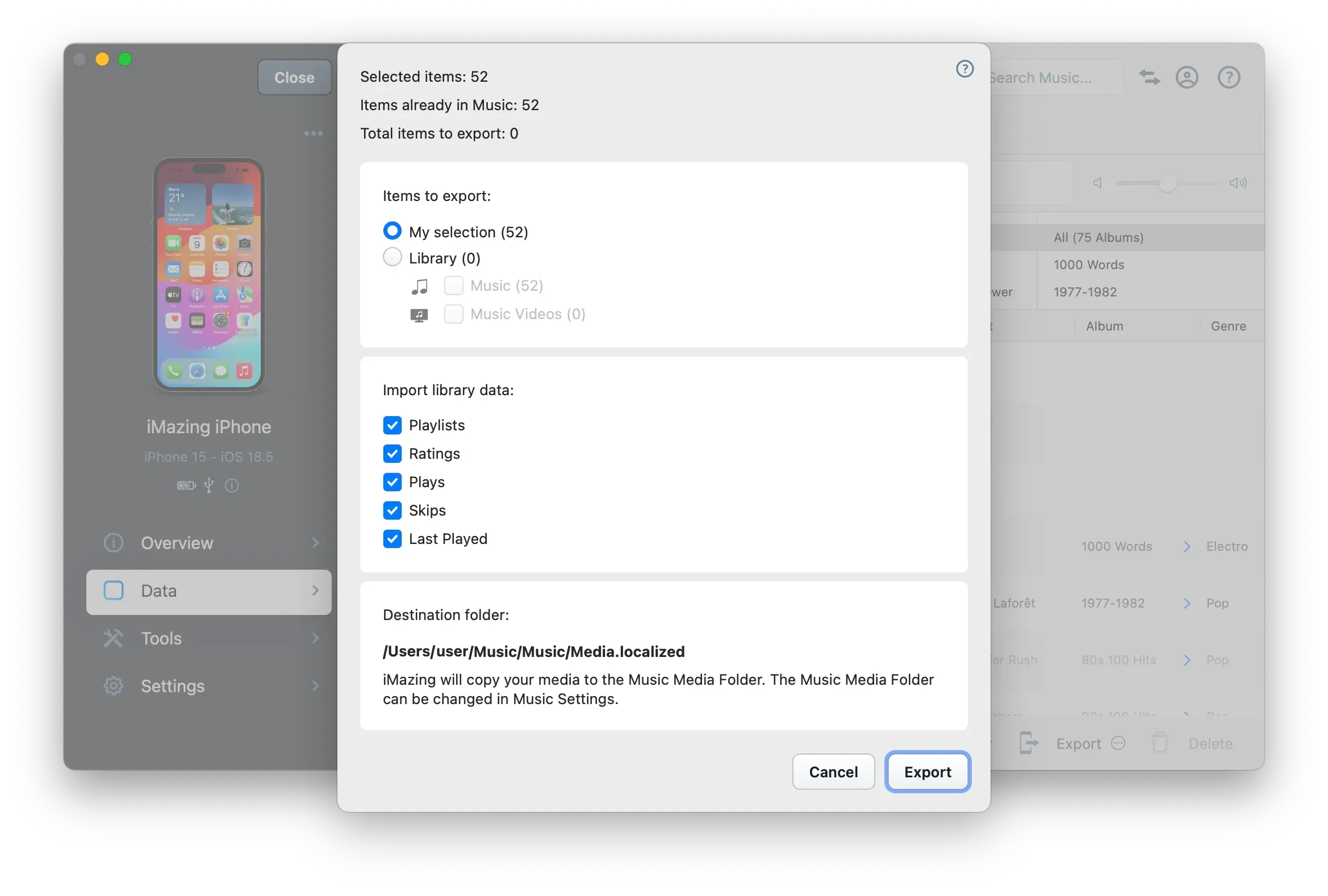The width and height of the screenshot is (1328, 896).
Task: Click the help icon in the top-right corner
Action: [x=1229, y=77]
